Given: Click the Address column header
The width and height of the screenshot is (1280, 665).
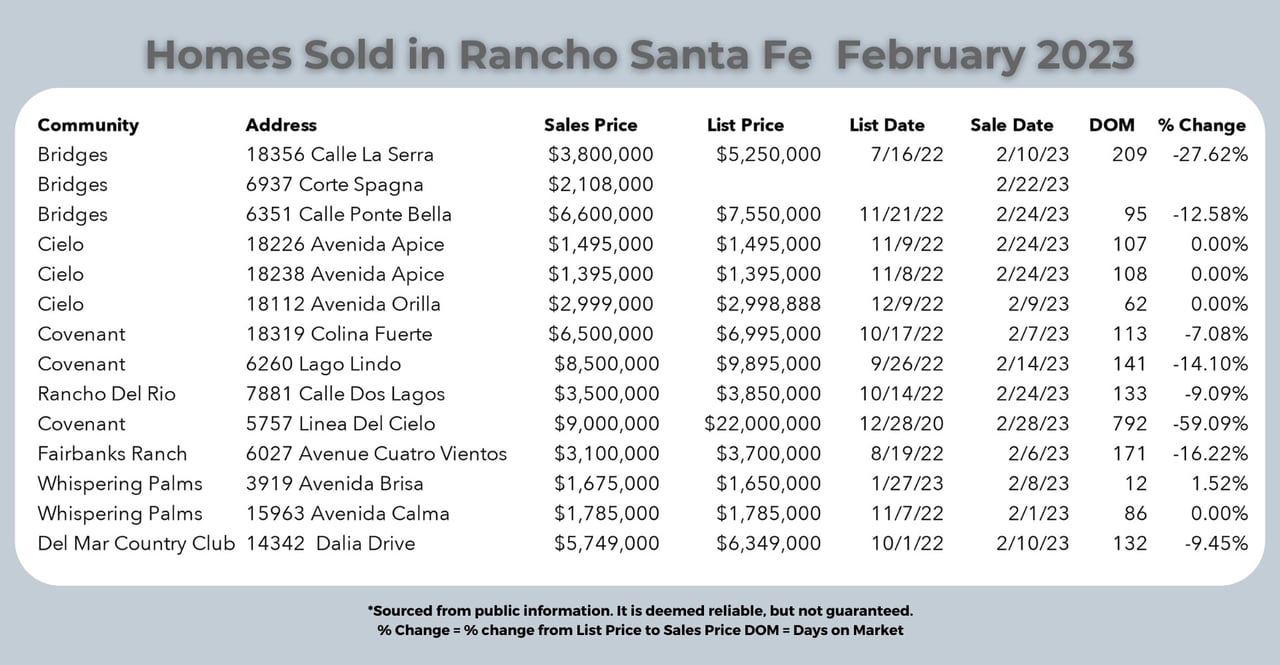Looking at the screenshot, I should [281, 125].
